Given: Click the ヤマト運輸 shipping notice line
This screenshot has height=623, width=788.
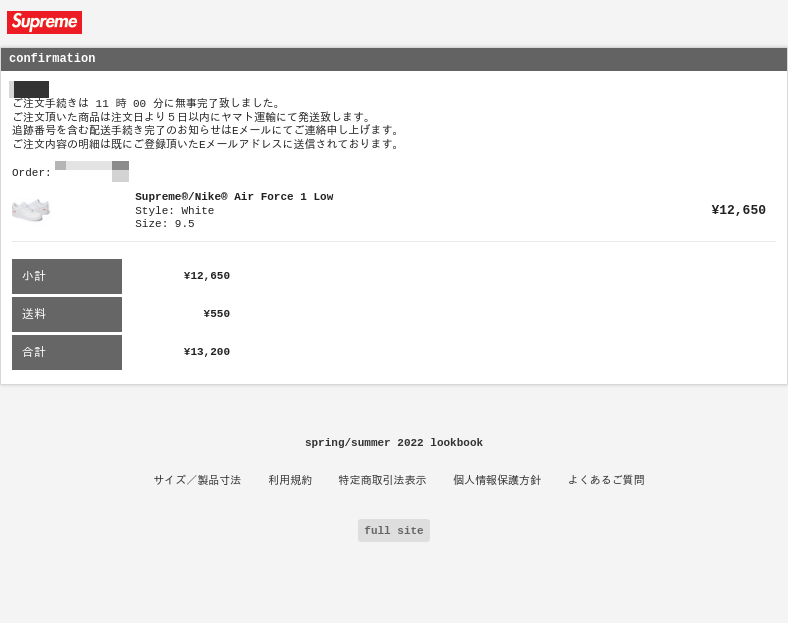Looking at the screenshot, I should (x=191, y=117).
